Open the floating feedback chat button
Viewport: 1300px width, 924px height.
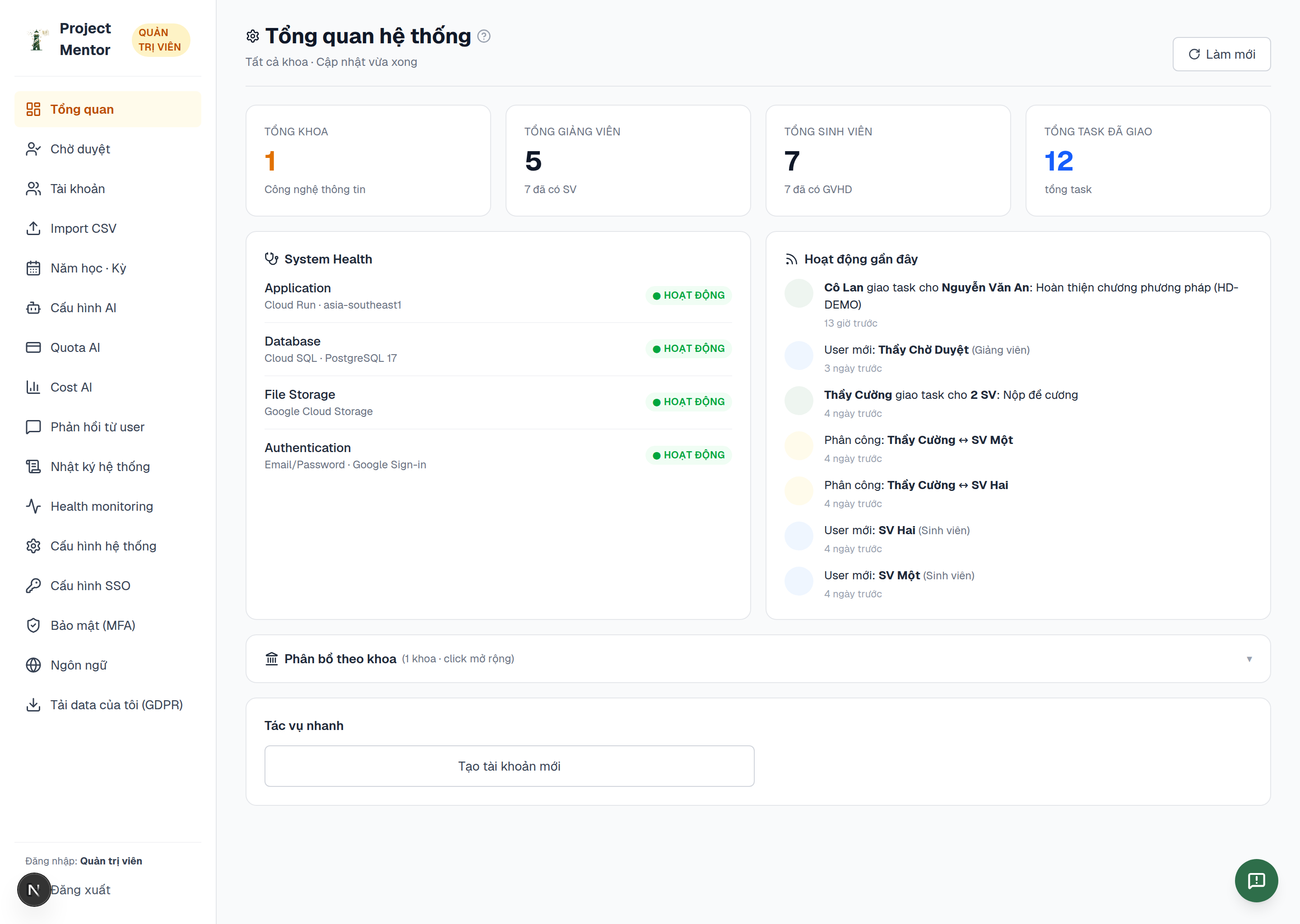coord(1256,881)
